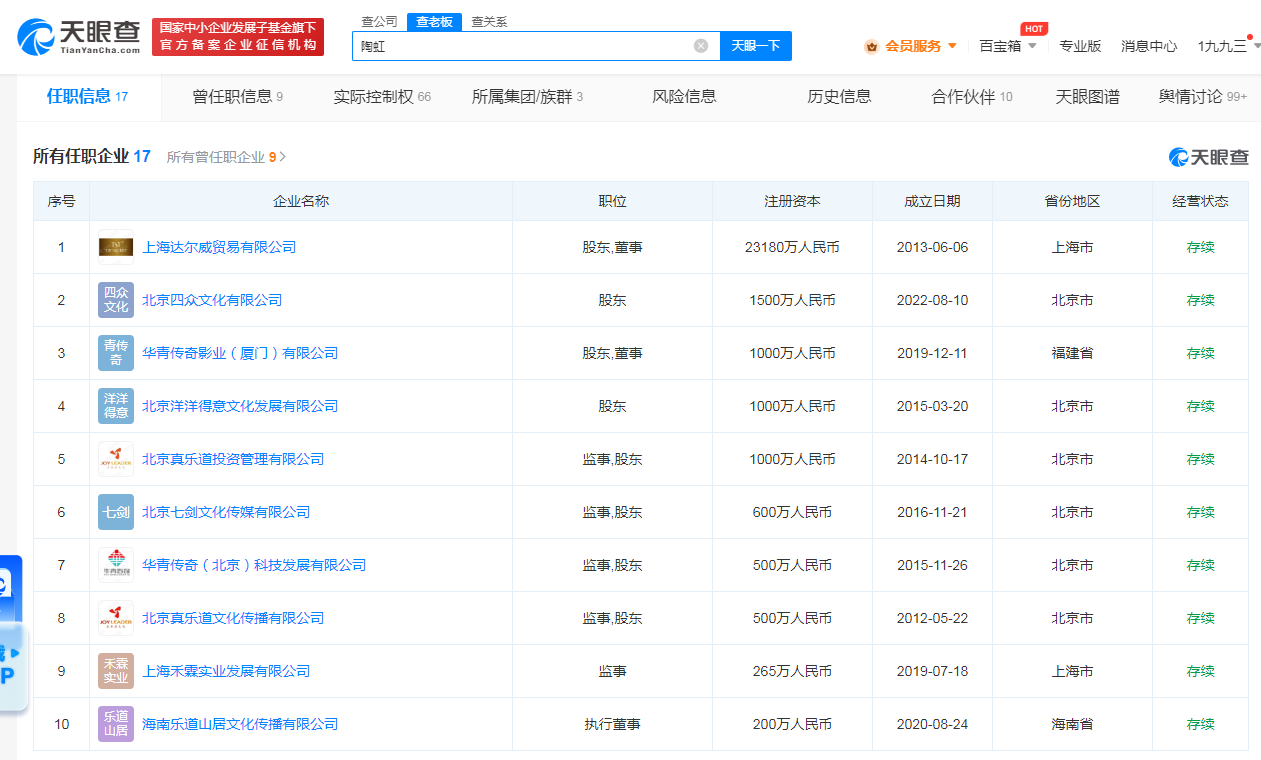Switch to 查公司 search tab
The image size is (1261, 760).
pos(379,21)
